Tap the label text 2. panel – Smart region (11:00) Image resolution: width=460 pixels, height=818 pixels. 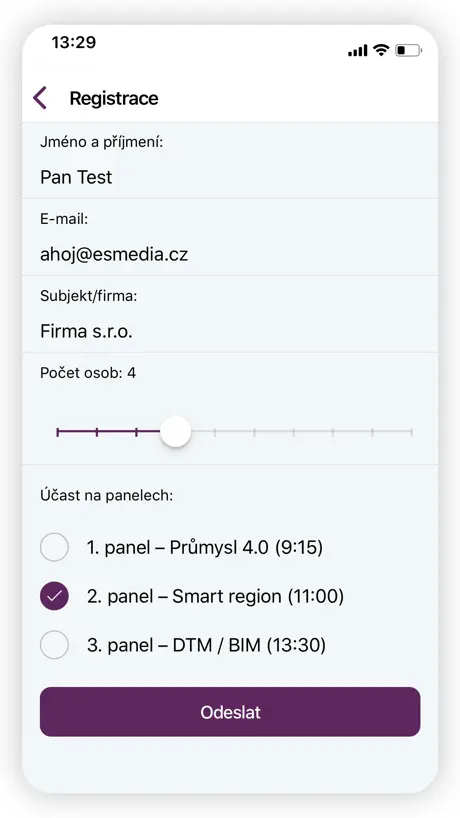pos(215,596)
